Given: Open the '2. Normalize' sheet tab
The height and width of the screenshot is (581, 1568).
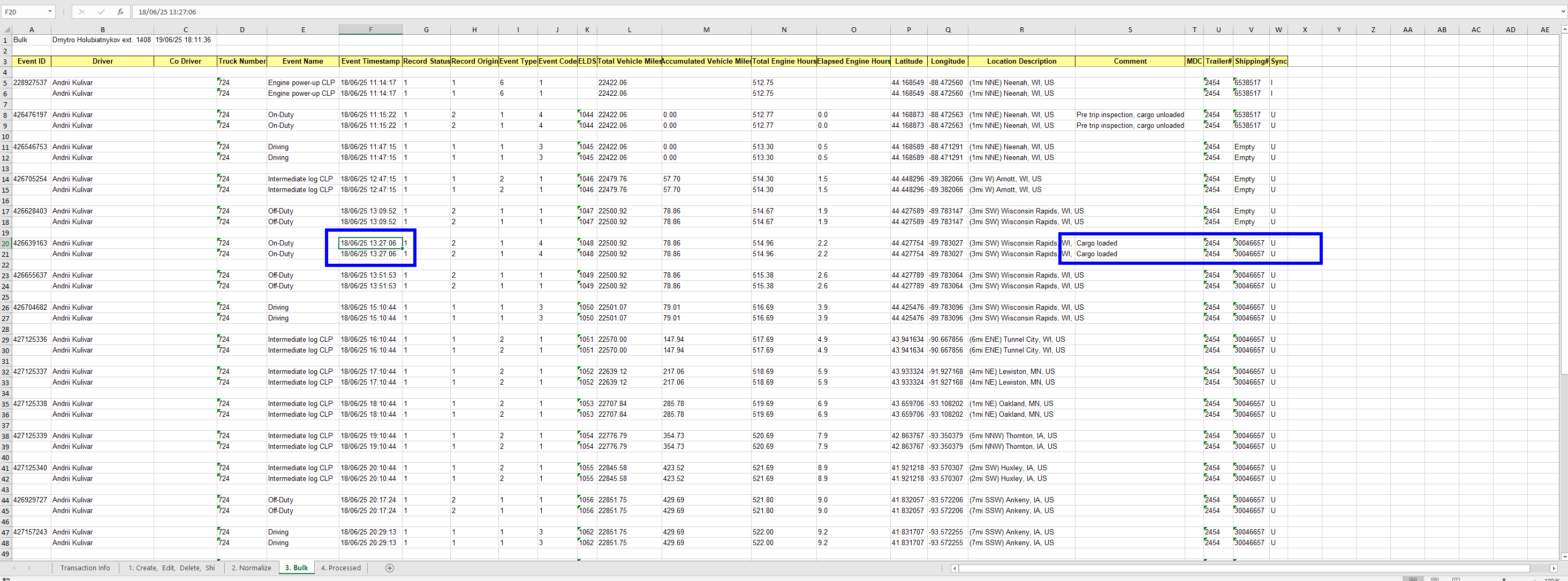Looking at the screenshot, I should (x=252, y=568).
